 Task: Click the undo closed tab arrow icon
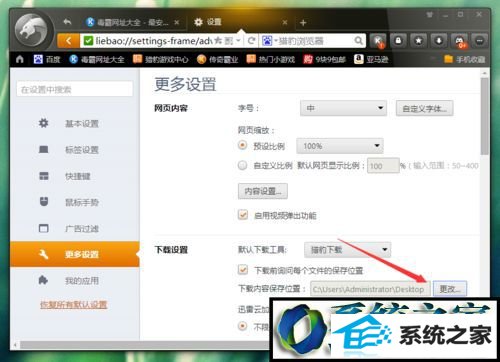pos(67,22)
